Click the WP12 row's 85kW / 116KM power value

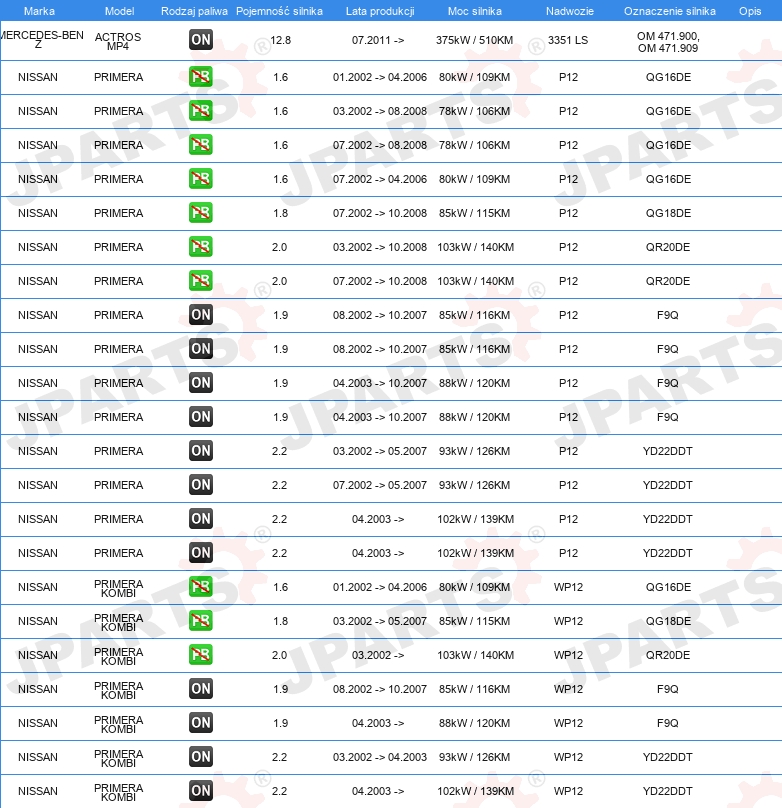pos(474,689)
